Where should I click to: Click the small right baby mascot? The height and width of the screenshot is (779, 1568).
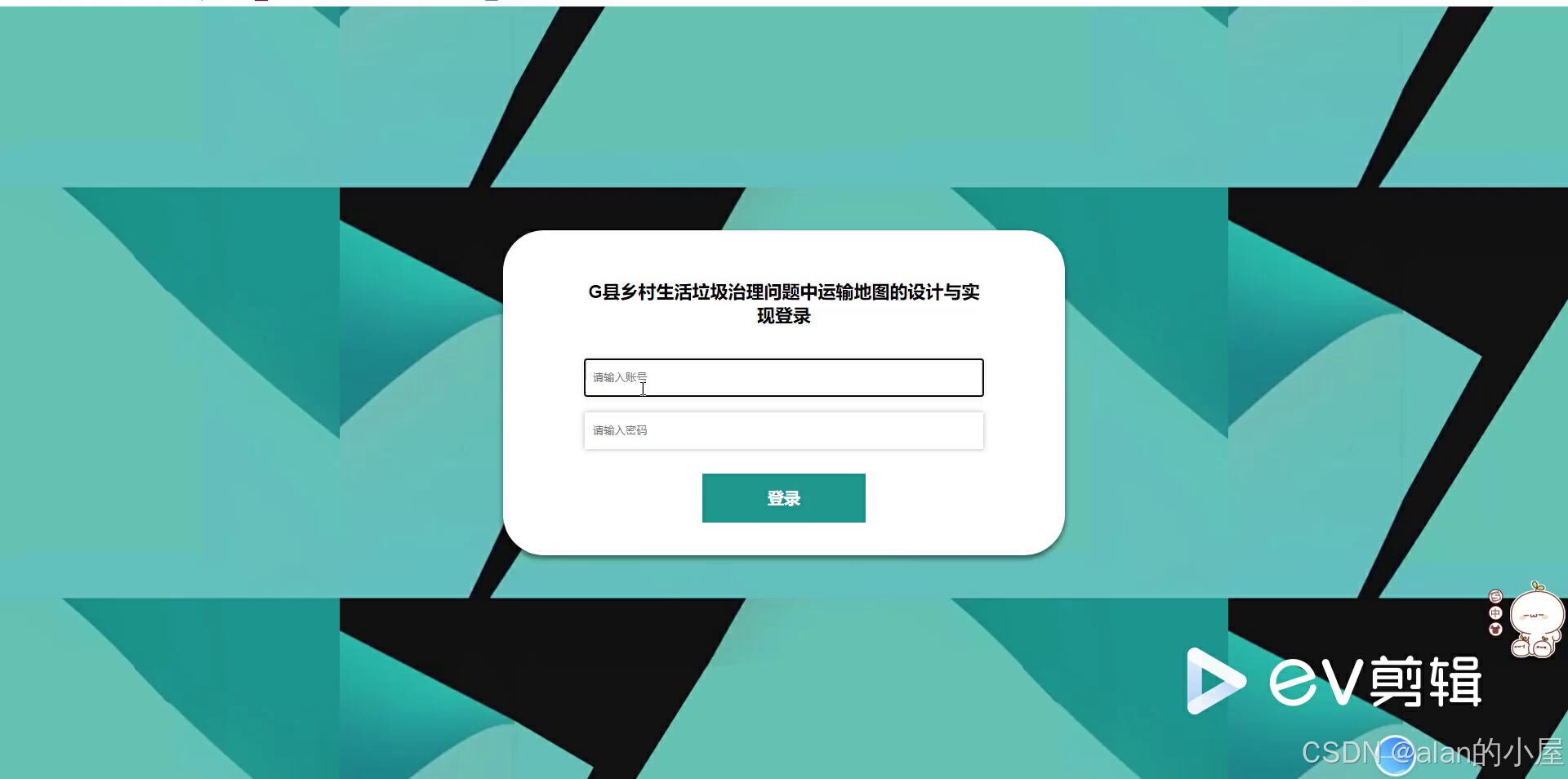[1543, 648]
